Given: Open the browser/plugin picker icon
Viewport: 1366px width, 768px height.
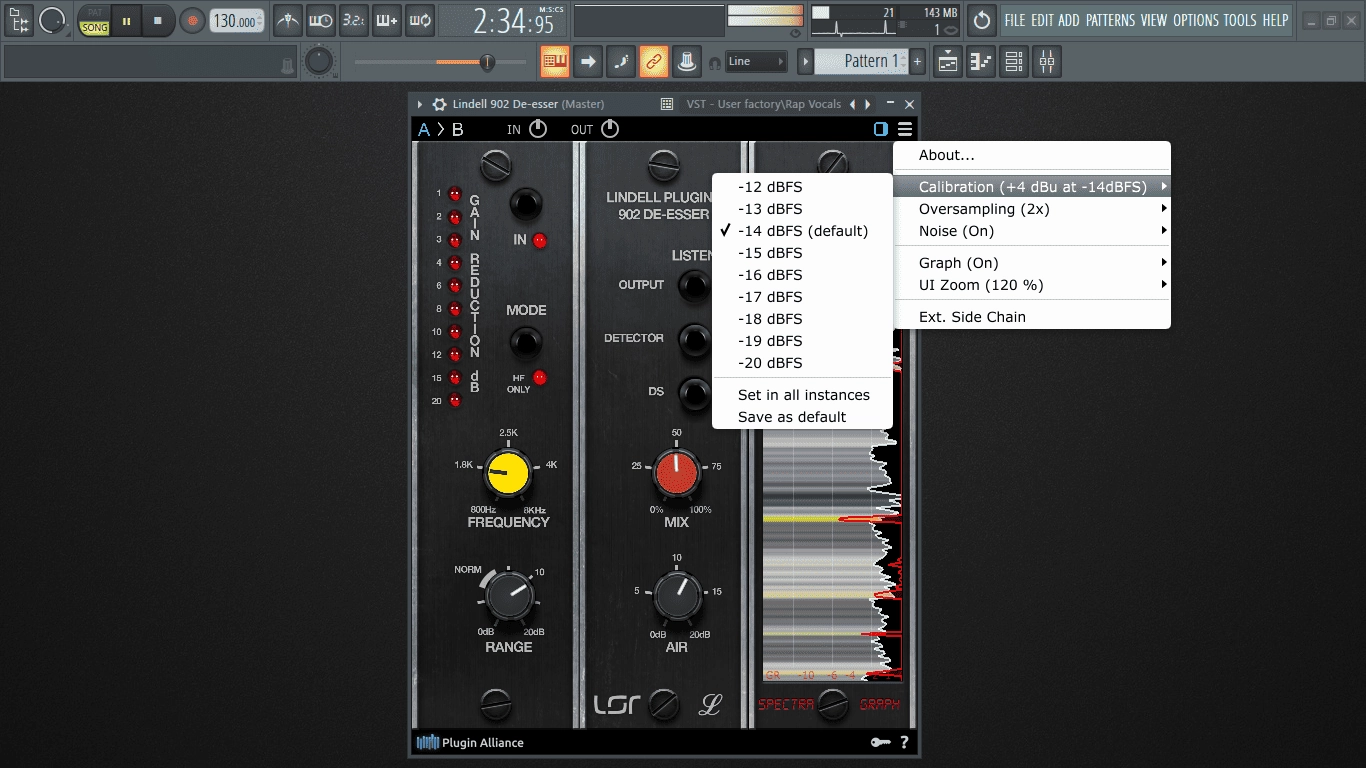Looking at the screenshot, I should coord(19,20).
